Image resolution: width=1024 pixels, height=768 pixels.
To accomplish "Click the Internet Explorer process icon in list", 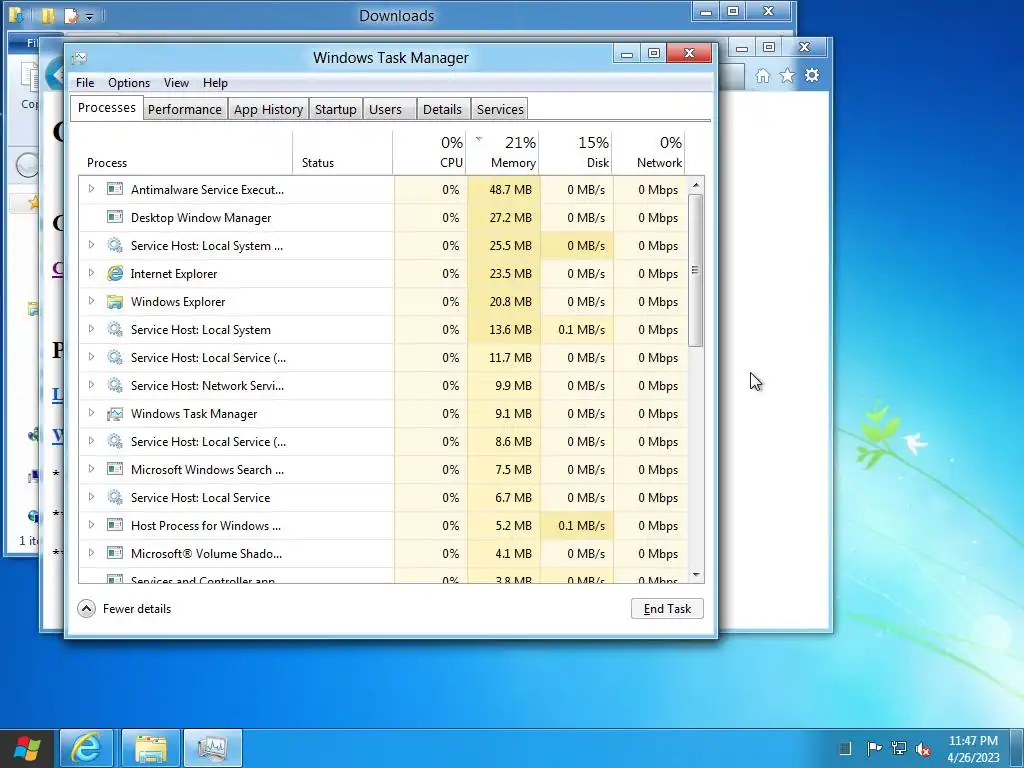I will tap(115, 274).
